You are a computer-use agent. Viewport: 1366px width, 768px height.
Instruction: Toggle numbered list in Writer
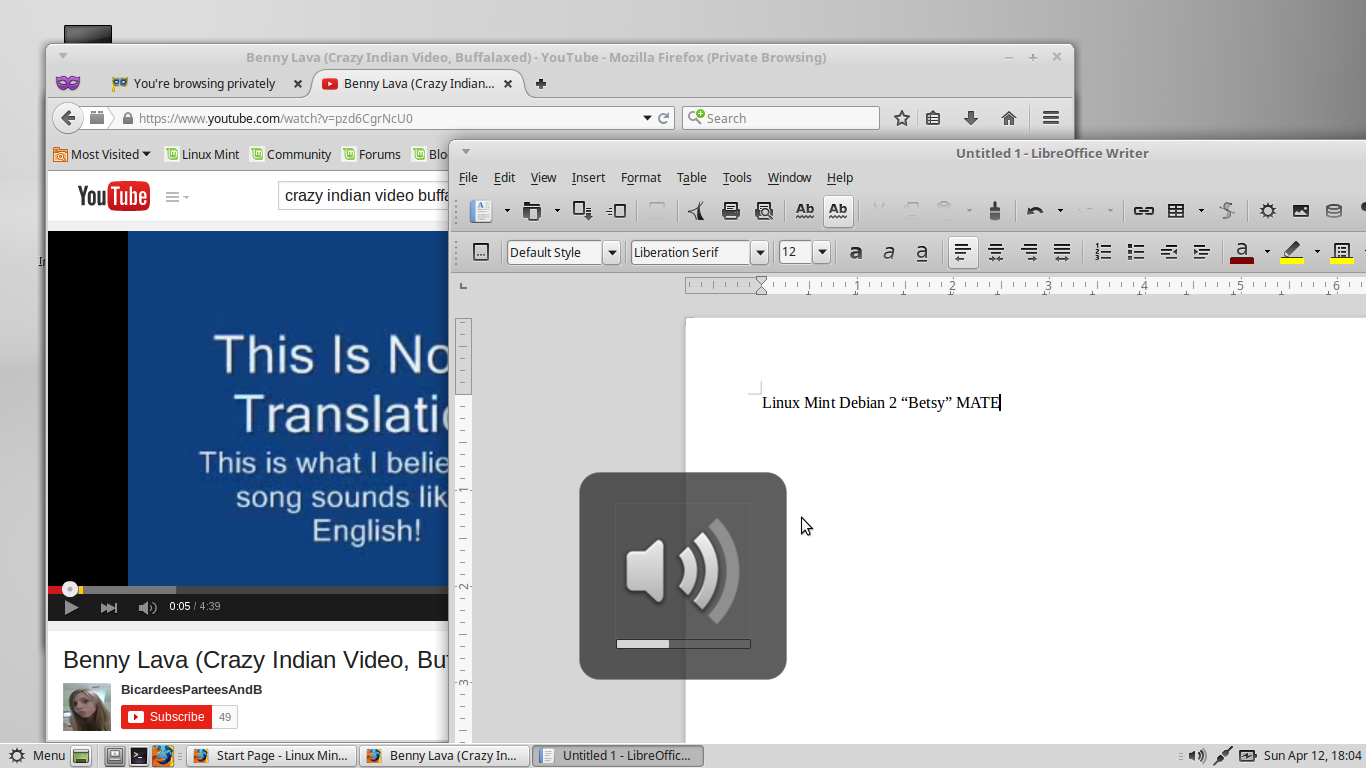(1103, 252)
